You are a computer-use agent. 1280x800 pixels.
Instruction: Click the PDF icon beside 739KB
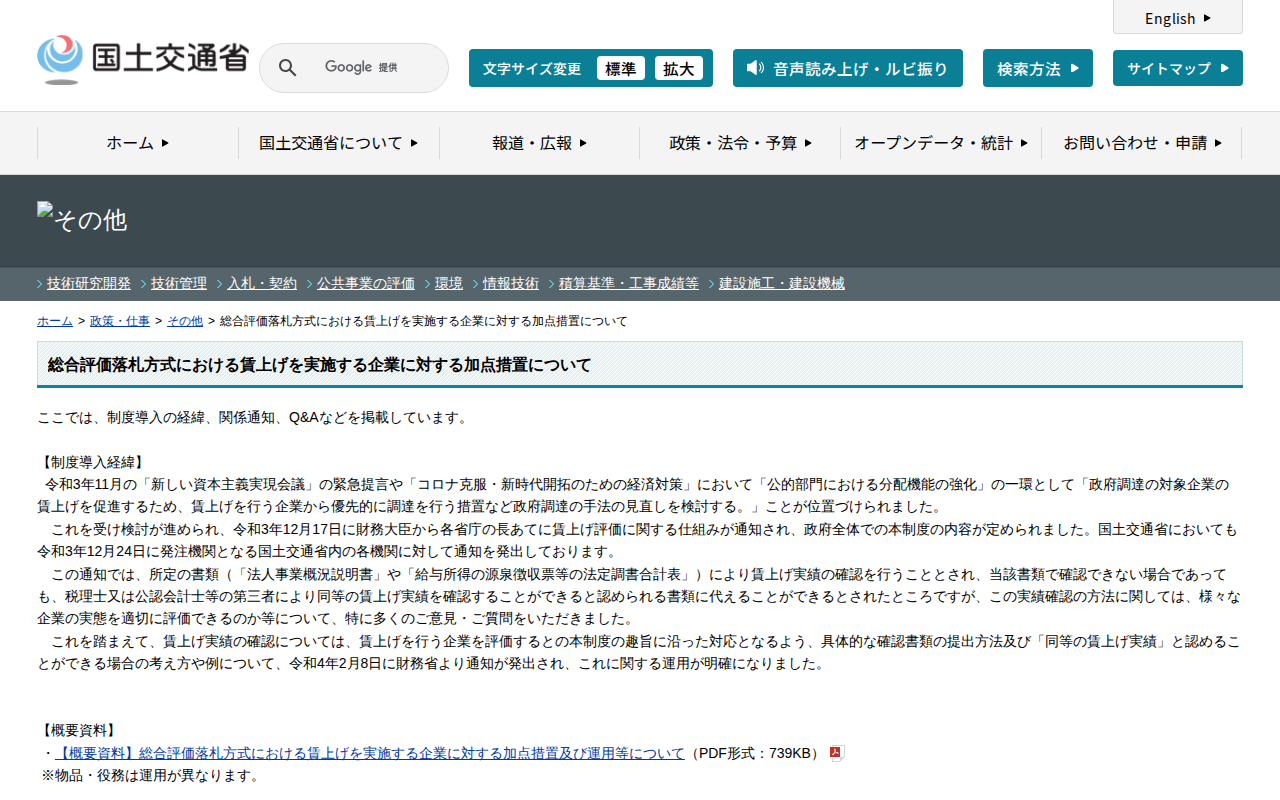[x=837, y=753]
